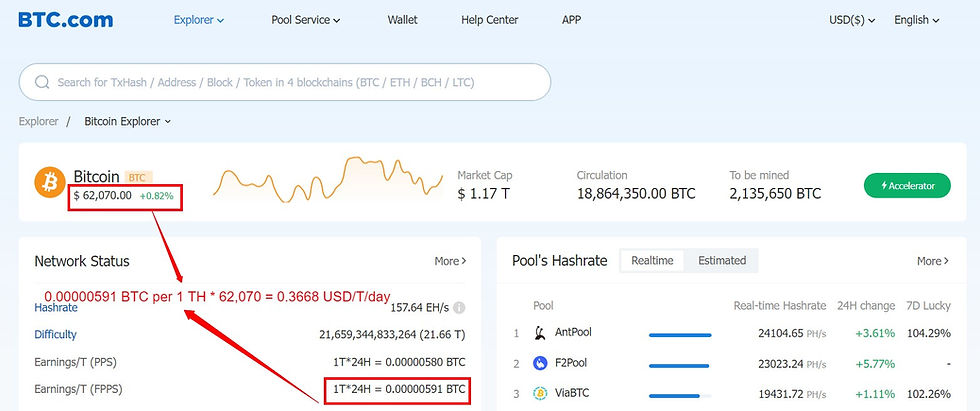980x411 pixels.
Task: Click the Bitcoin price sparkline chart
Action: coord(328,179)
